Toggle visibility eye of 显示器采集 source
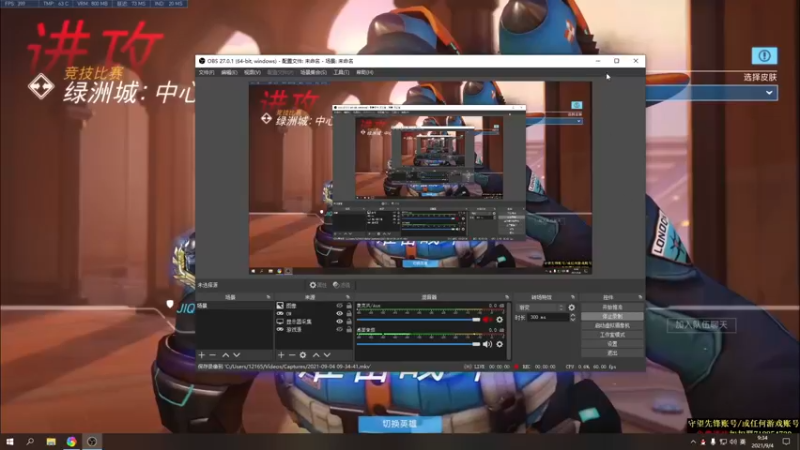Viewport: 800px width, 450px height. [x=339, y=321]
